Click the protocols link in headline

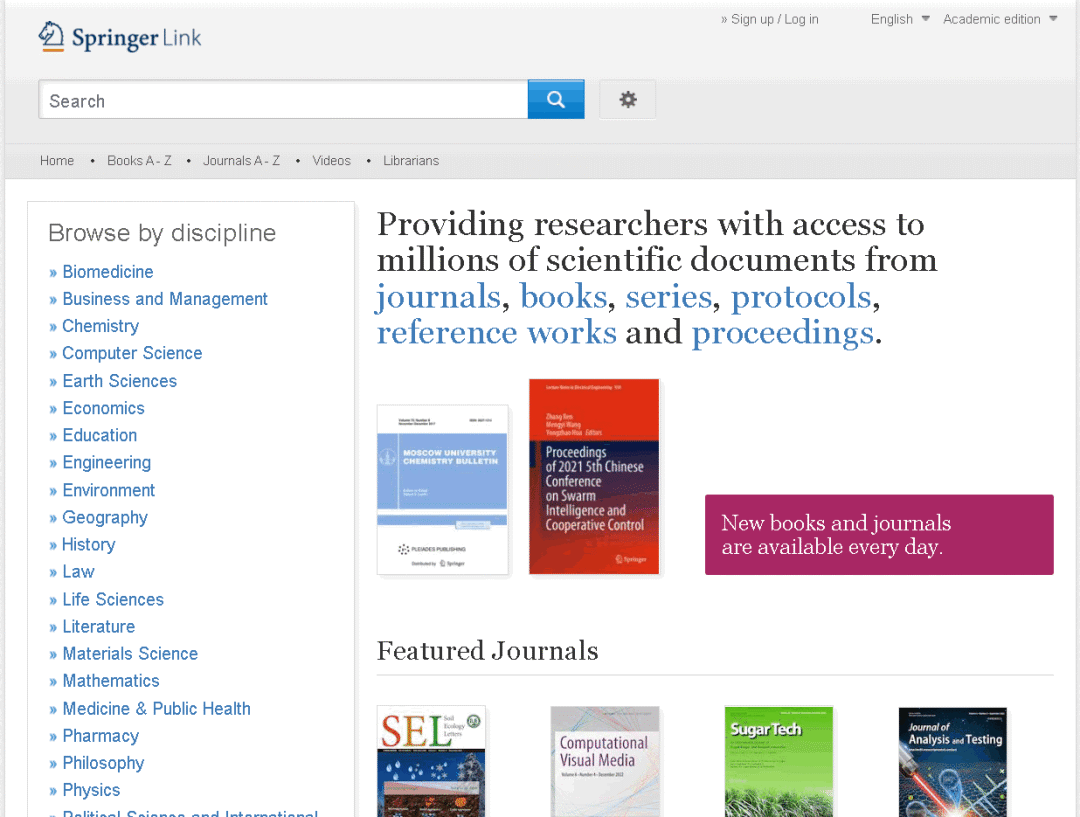pos(801,298)
